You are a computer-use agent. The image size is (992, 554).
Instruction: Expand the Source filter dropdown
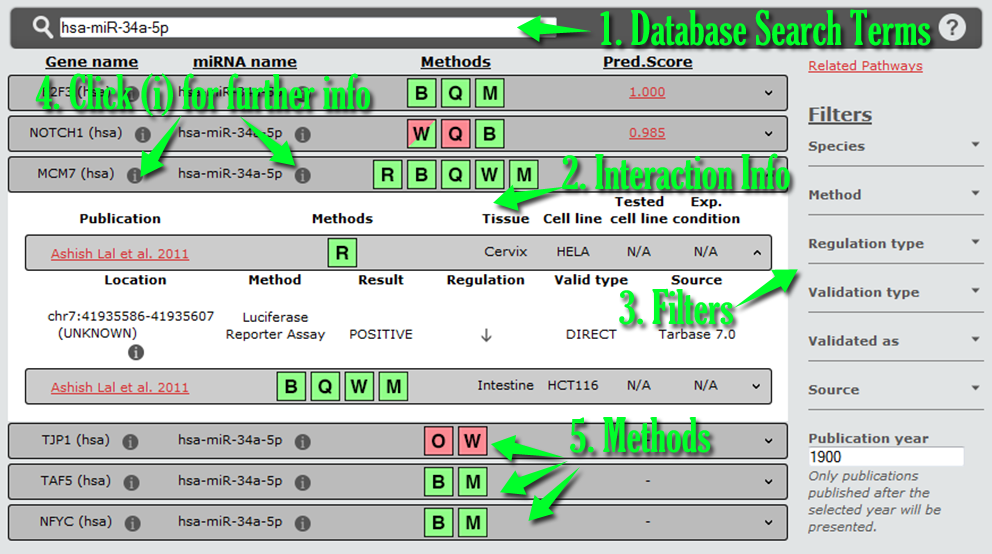point(895,390)
